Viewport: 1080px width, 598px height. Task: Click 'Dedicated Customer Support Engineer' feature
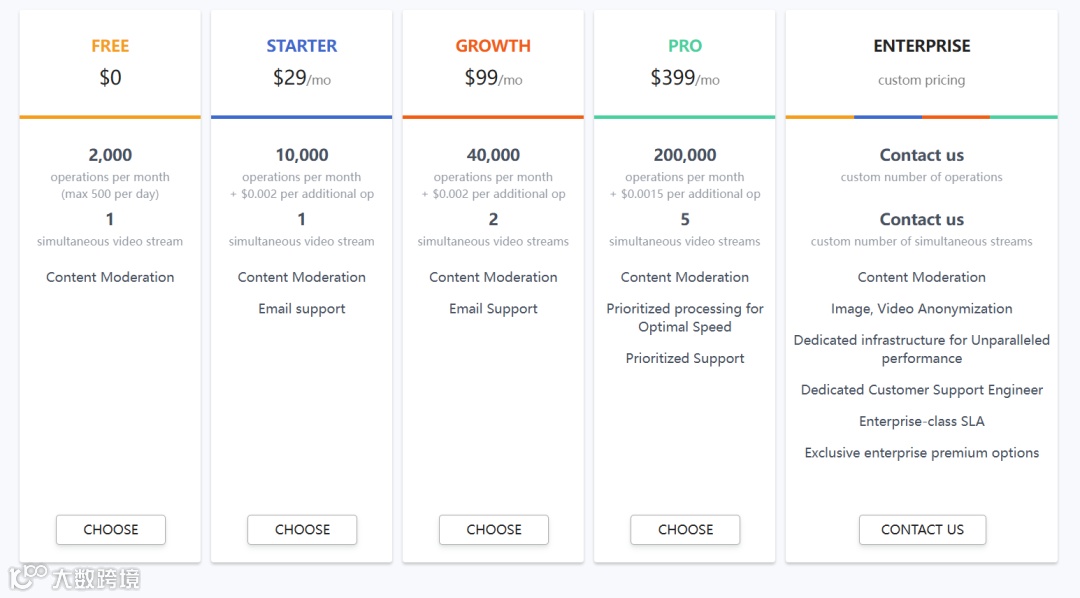coord(922,390)
